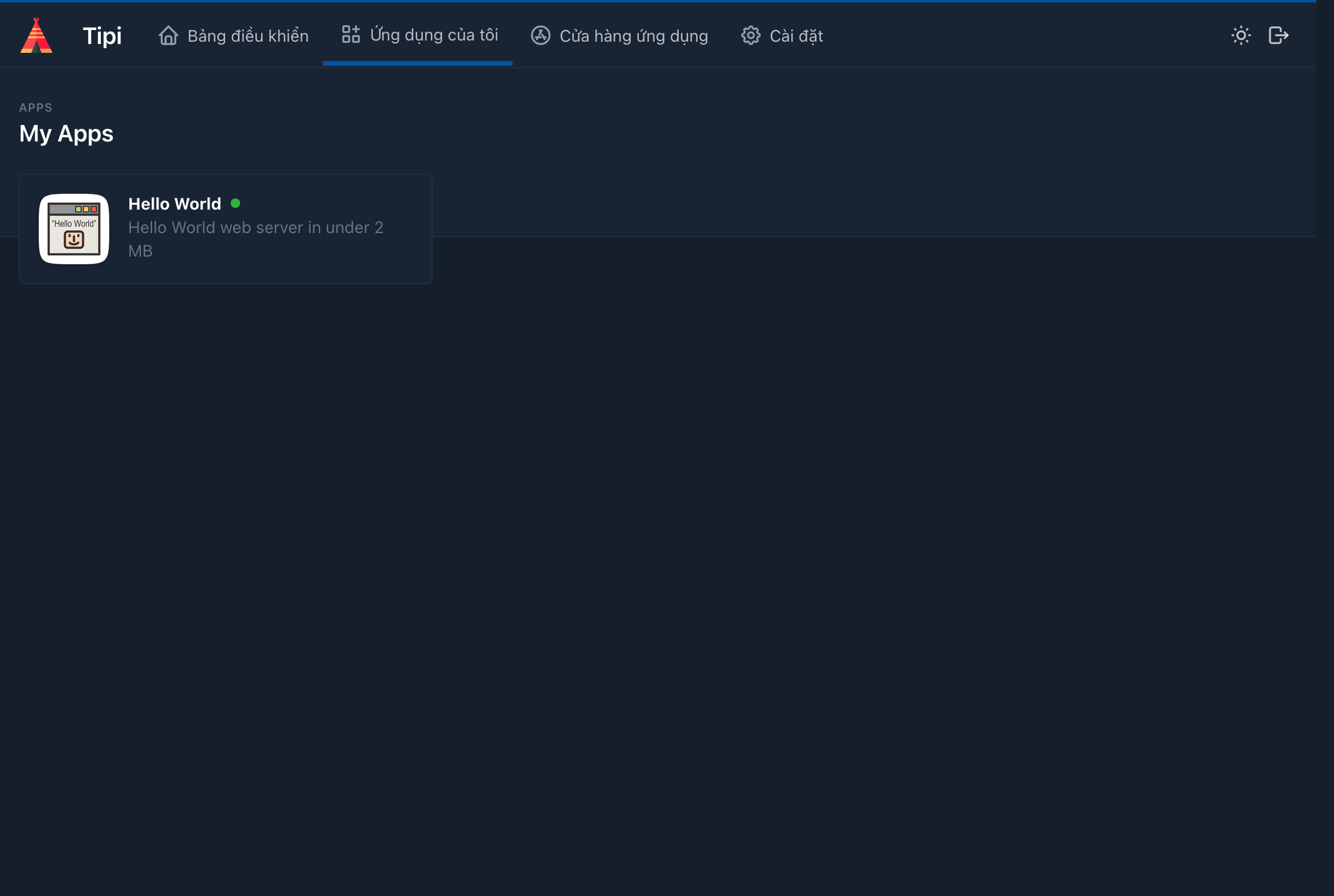The width and height of the screenshot is (1334, 896).
Task: Go to Cửa hàng ứng dụng
Action: pyautogui.click(x=634, y=36)
